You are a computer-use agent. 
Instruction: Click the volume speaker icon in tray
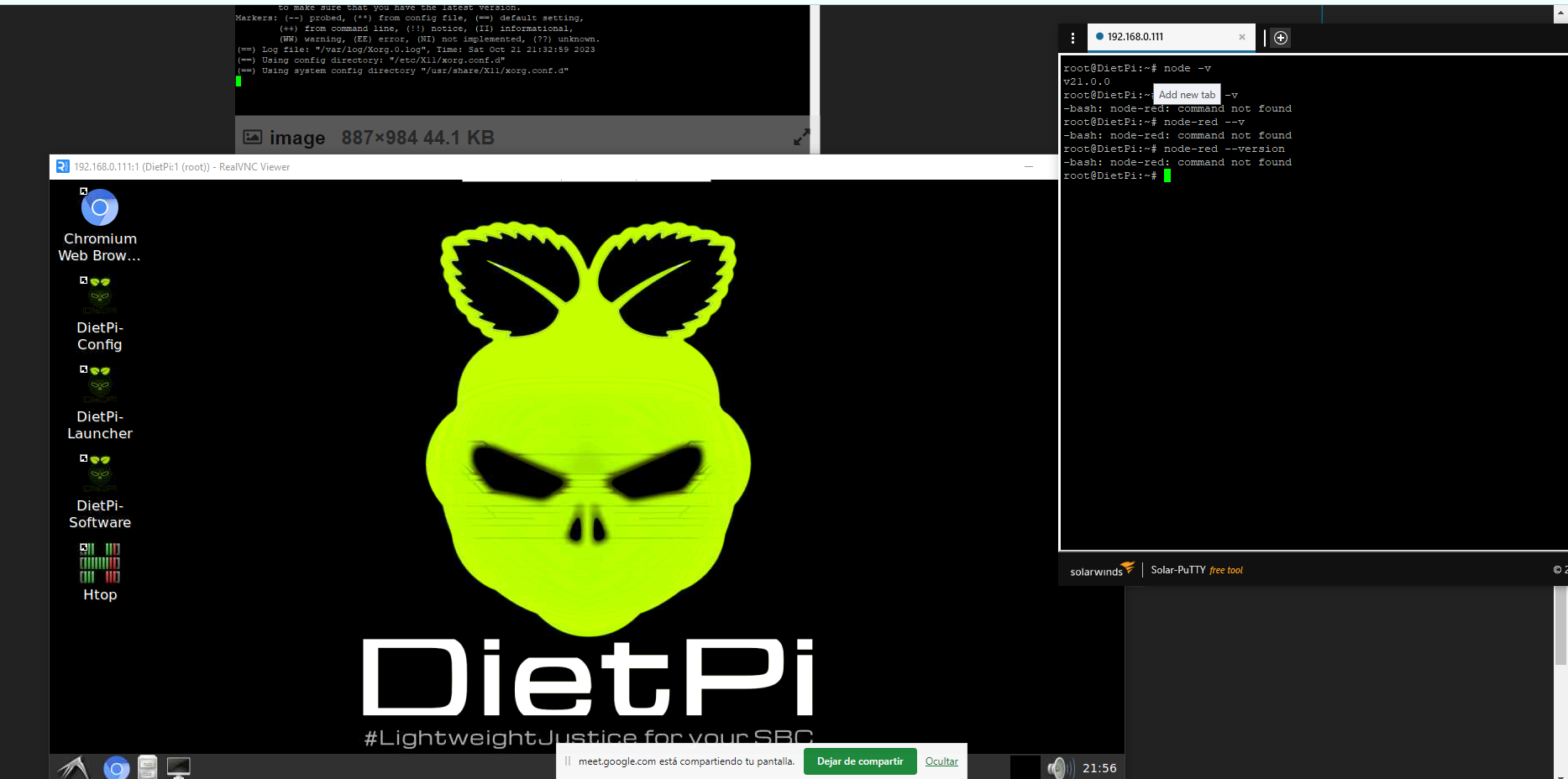[x=1058, y=767]
